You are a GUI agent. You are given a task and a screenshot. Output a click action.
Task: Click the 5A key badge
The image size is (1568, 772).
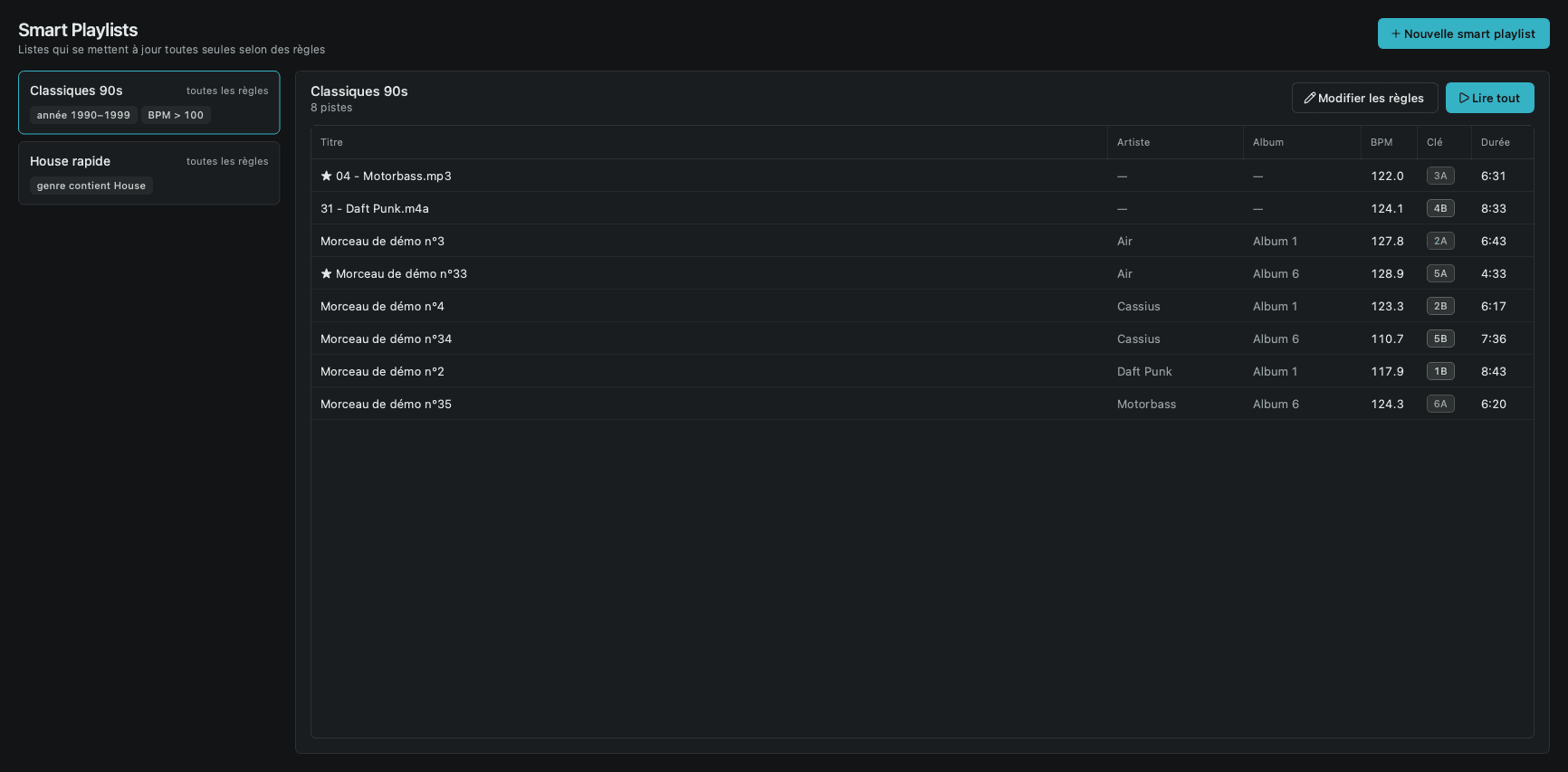(1440, 273)
